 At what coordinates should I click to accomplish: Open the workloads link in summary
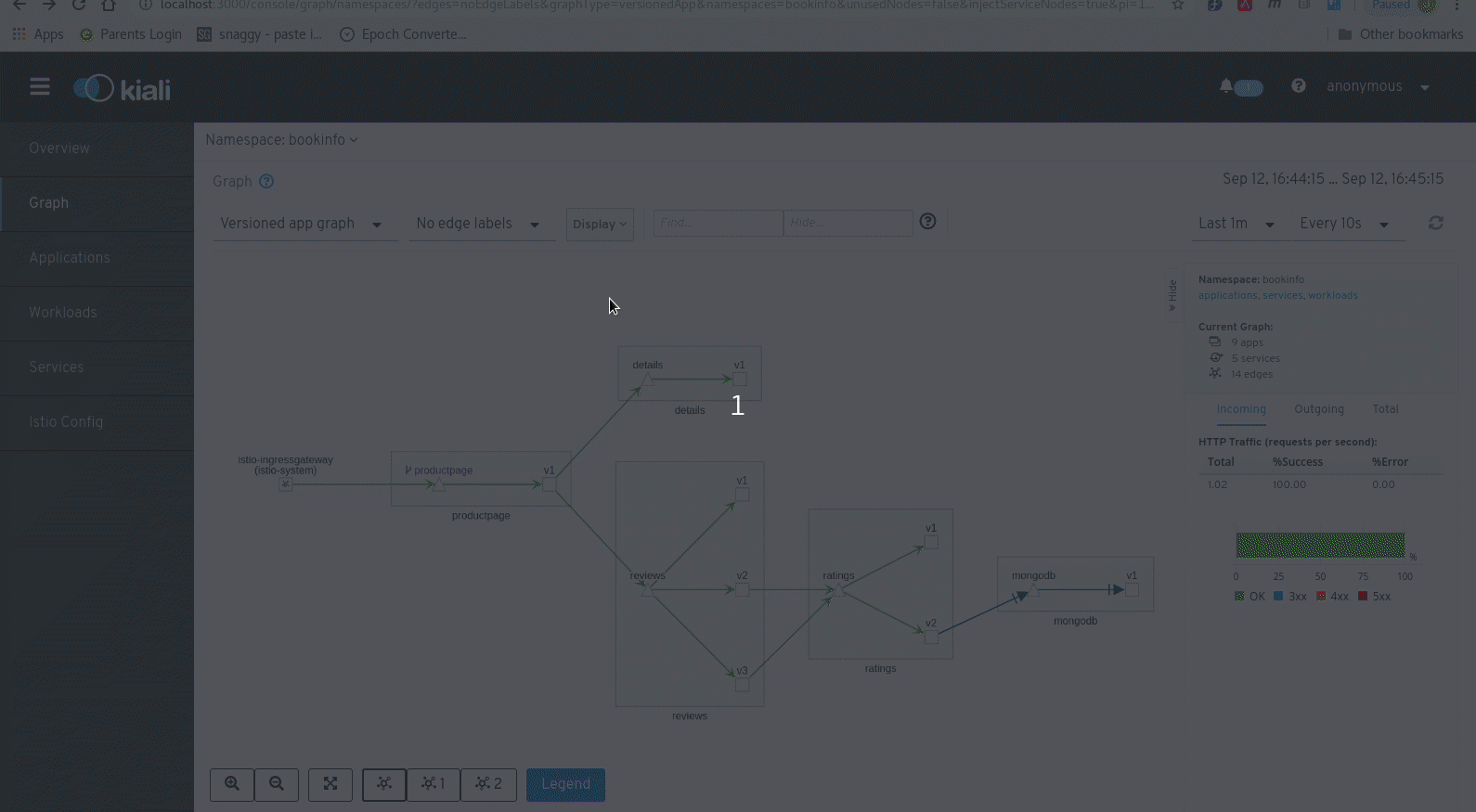coord(1332,296)
